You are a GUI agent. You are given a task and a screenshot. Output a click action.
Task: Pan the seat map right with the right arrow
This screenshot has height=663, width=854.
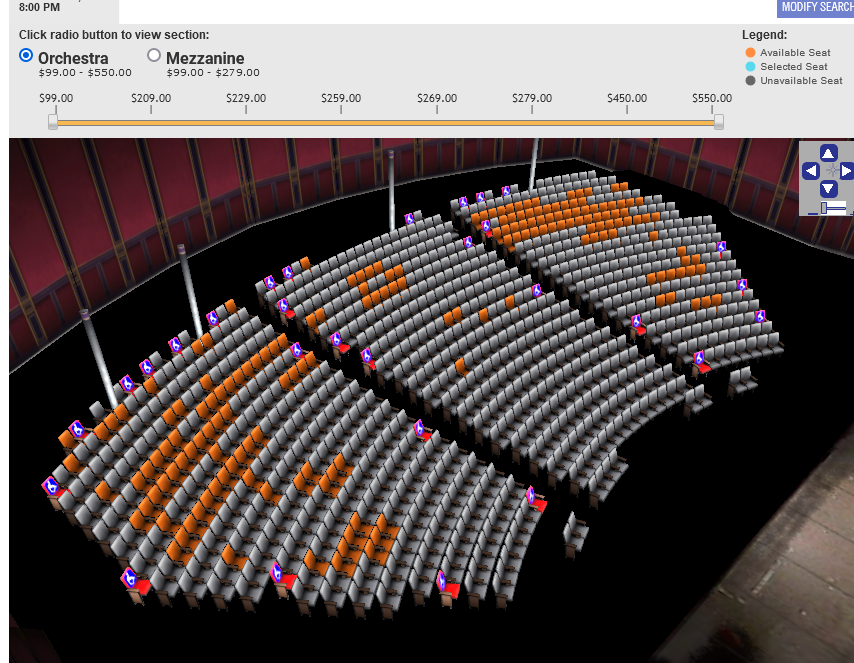846,171
